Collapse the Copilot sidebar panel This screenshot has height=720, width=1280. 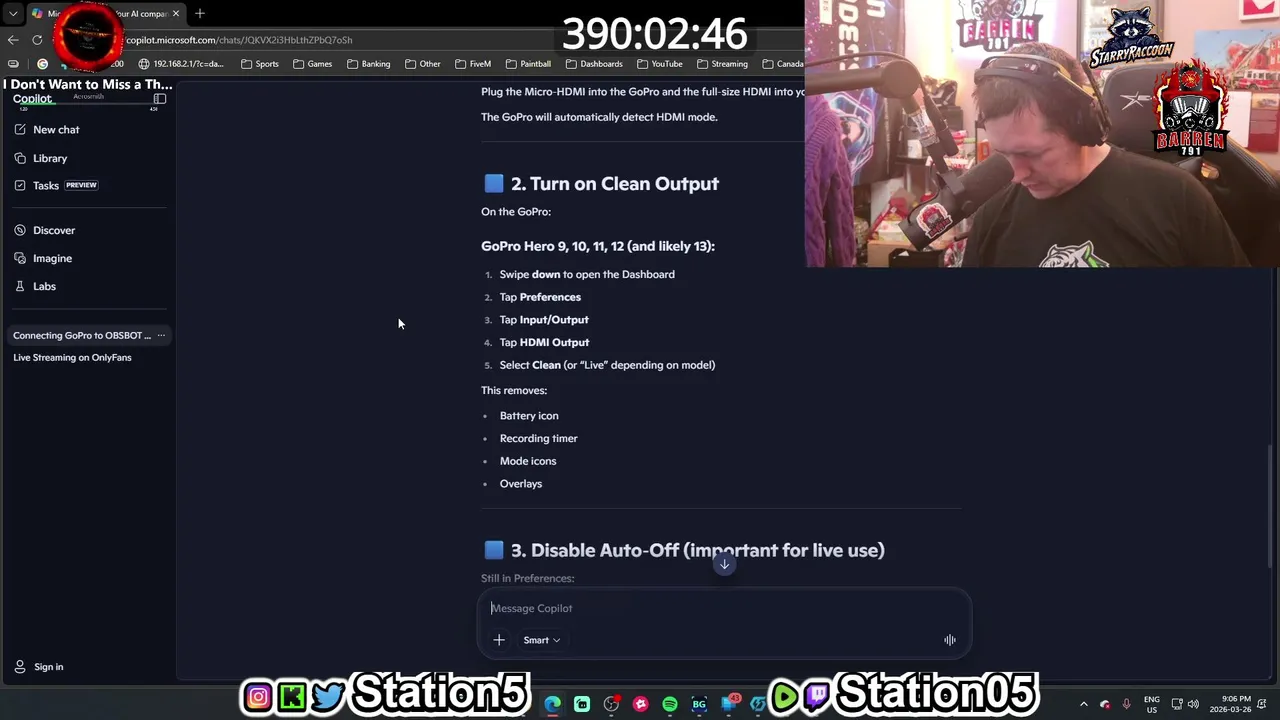pyautogui.click(x=159, y=99)
